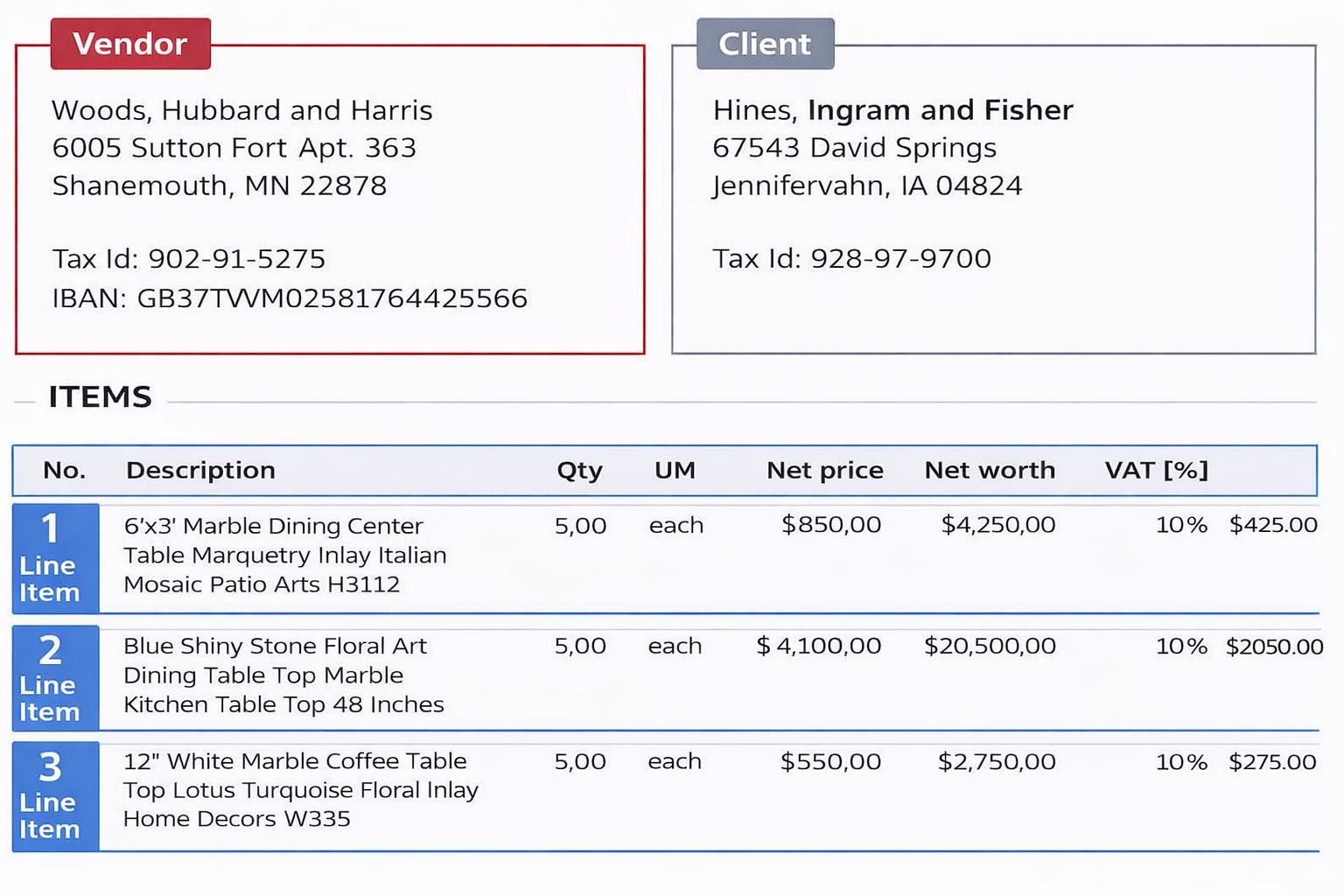Click the Net worth column header
The height and width of the screenshot is (896, 1344).
click(990, 471)
